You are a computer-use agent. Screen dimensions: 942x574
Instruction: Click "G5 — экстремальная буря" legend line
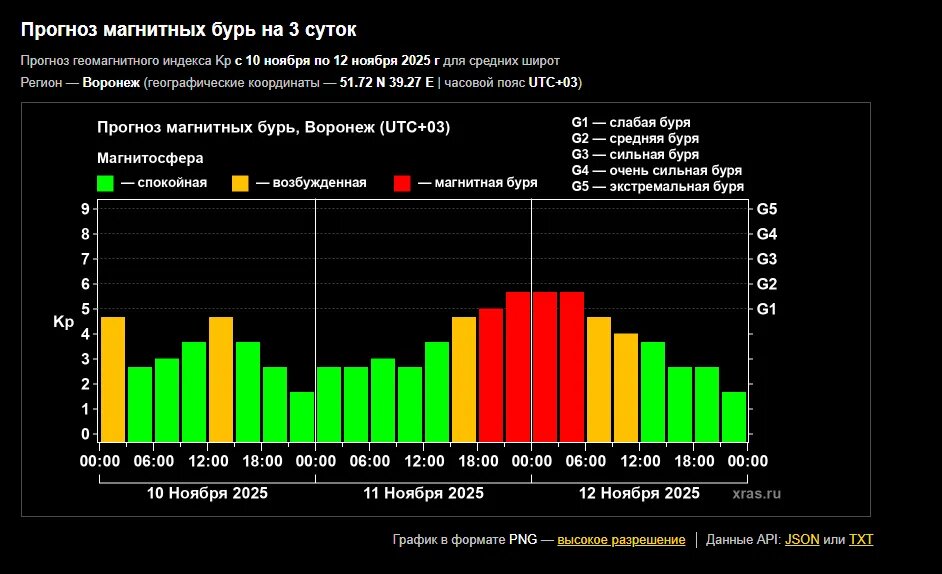[658, 187]
